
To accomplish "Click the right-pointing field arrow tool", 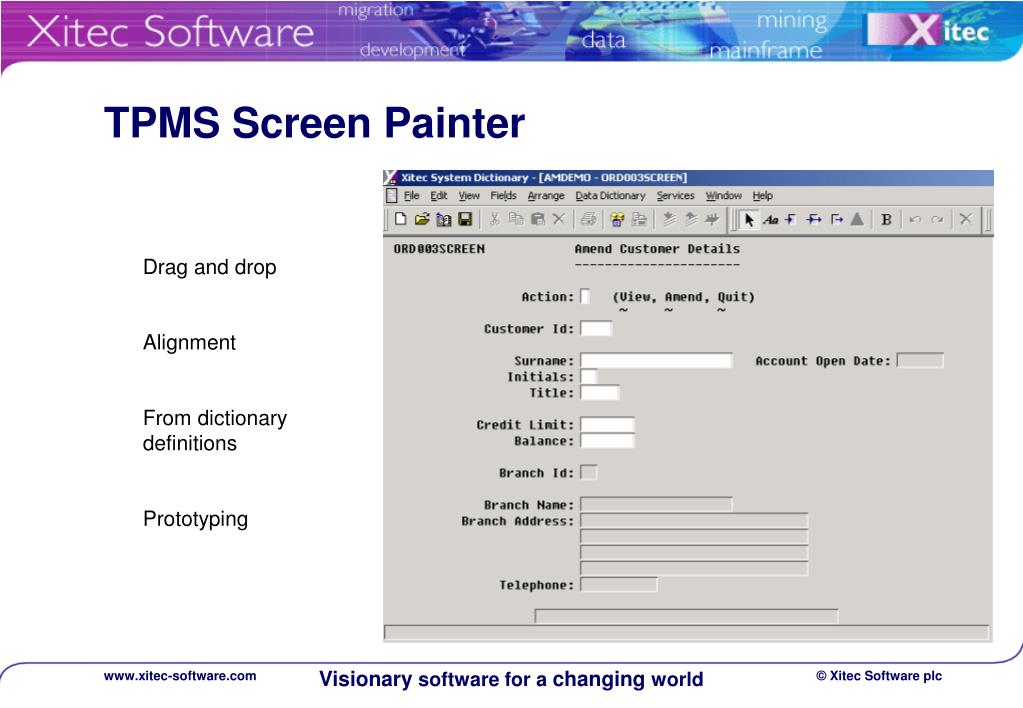I will pos(836,220).
